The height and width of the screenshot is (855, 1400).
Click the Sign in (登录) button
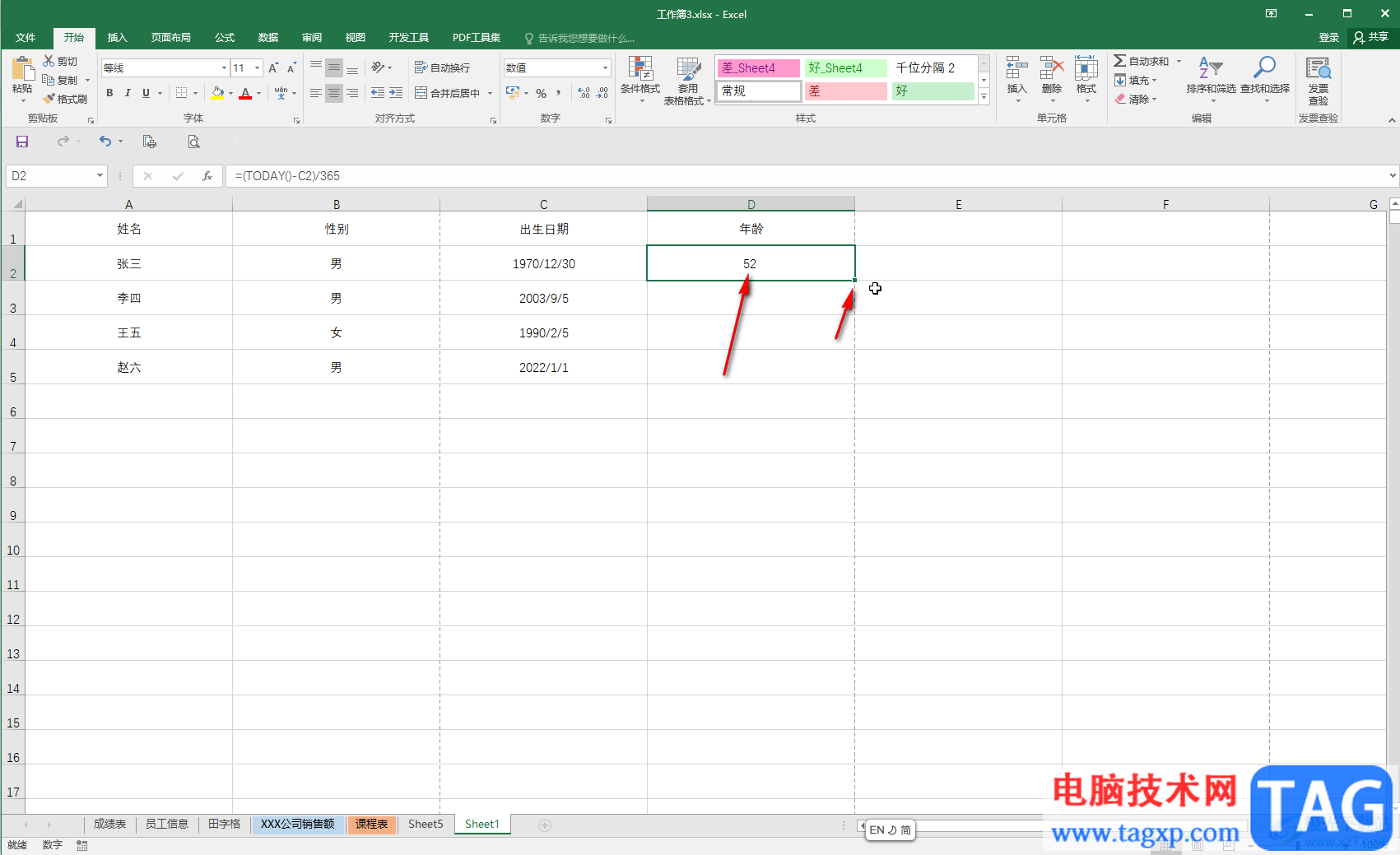coord(1328,38)
